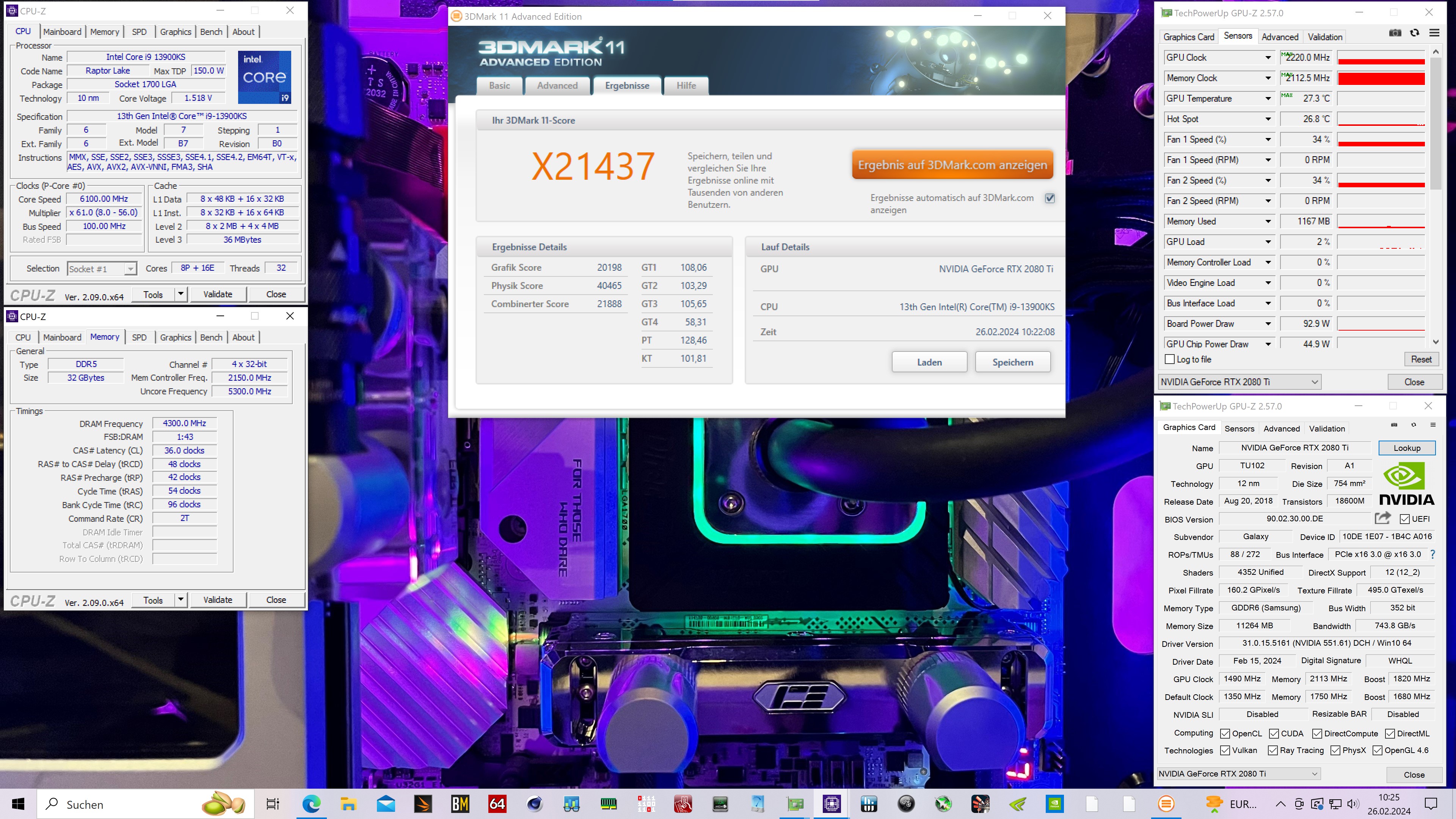Open the GPU-Z graphics card taskbar icon
The image size is (1456, 819).
[795, 804]
